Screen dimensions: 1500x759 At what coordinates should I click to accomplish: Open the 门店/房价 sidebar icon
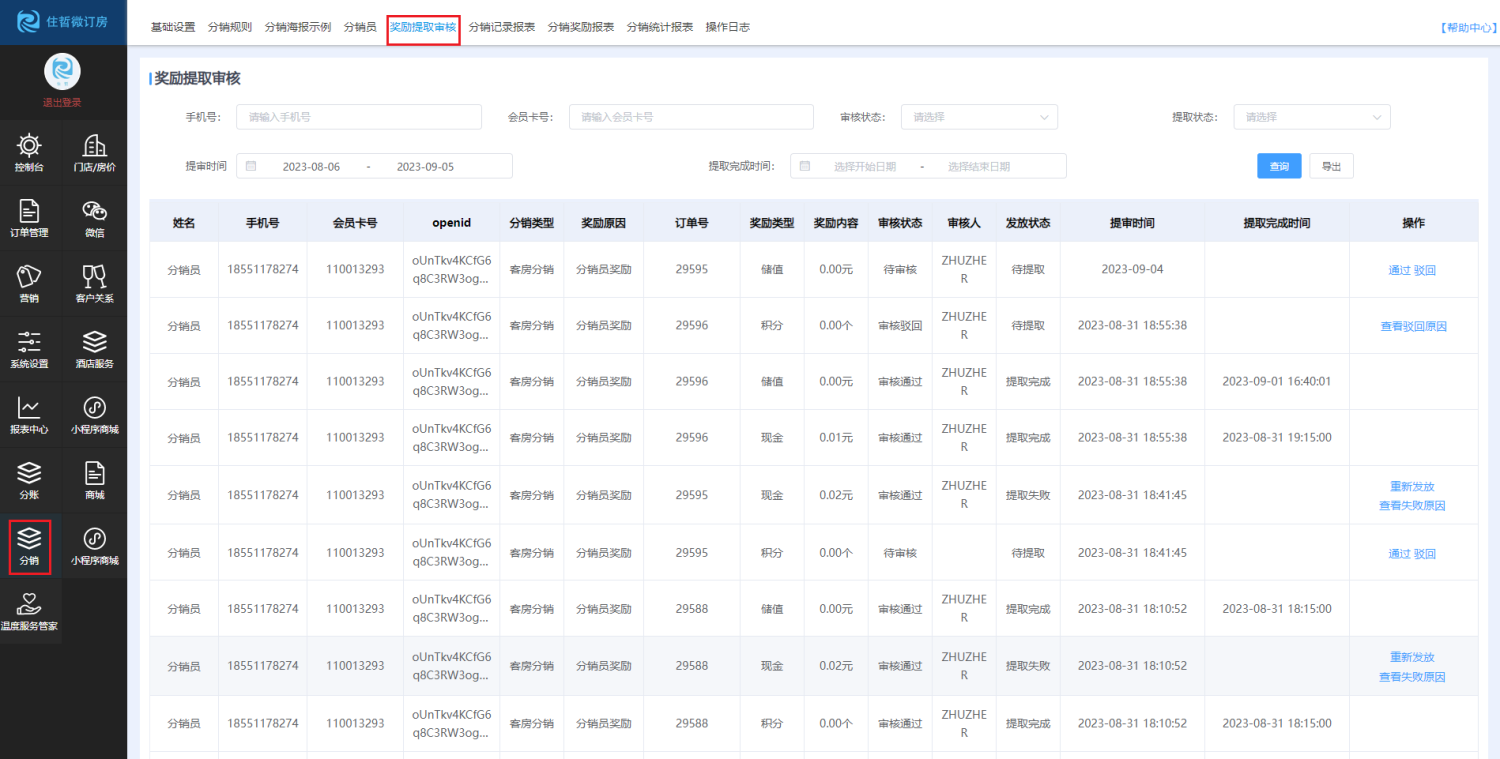(x=95, y=153)
